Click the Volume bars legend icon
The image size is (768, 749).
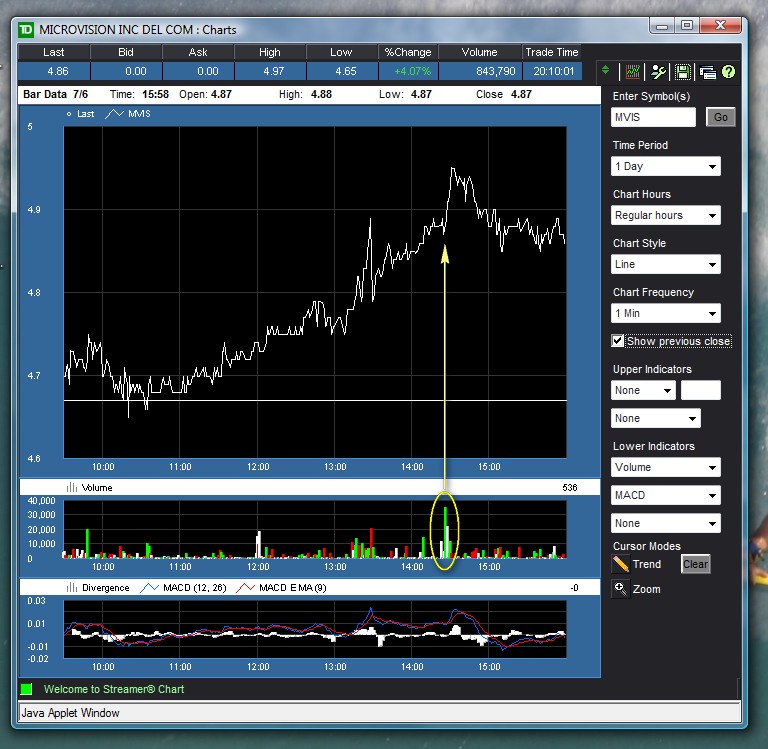72,487
